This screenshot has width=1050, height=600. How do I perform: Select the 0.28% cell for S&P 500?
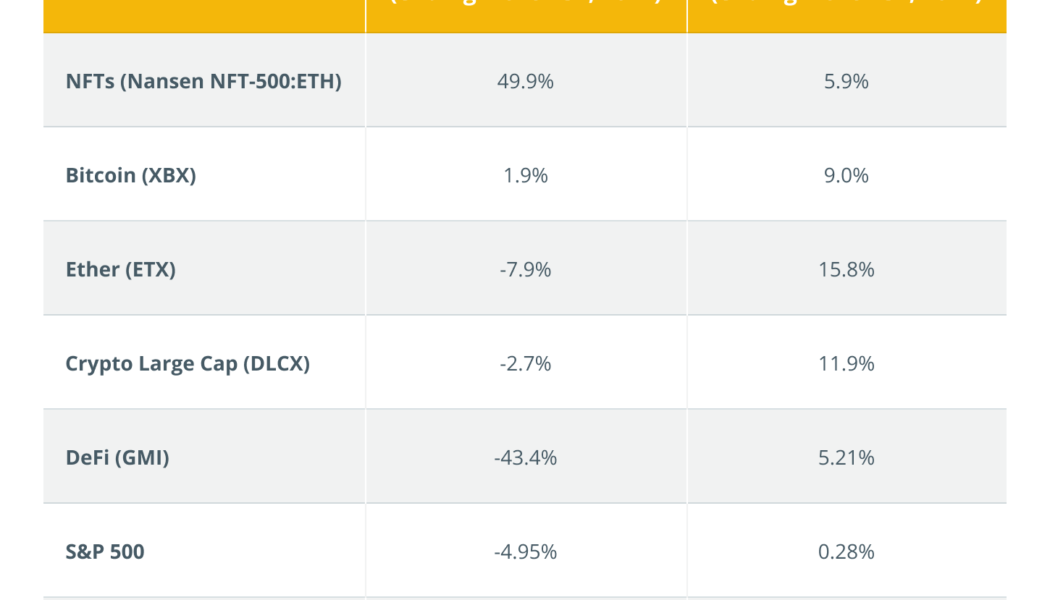point(846,552)
